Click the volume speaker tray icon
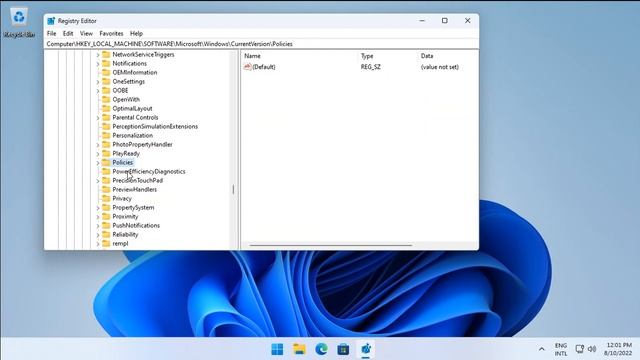The width and height of the screenshot is (640, 360). (592, 349)
